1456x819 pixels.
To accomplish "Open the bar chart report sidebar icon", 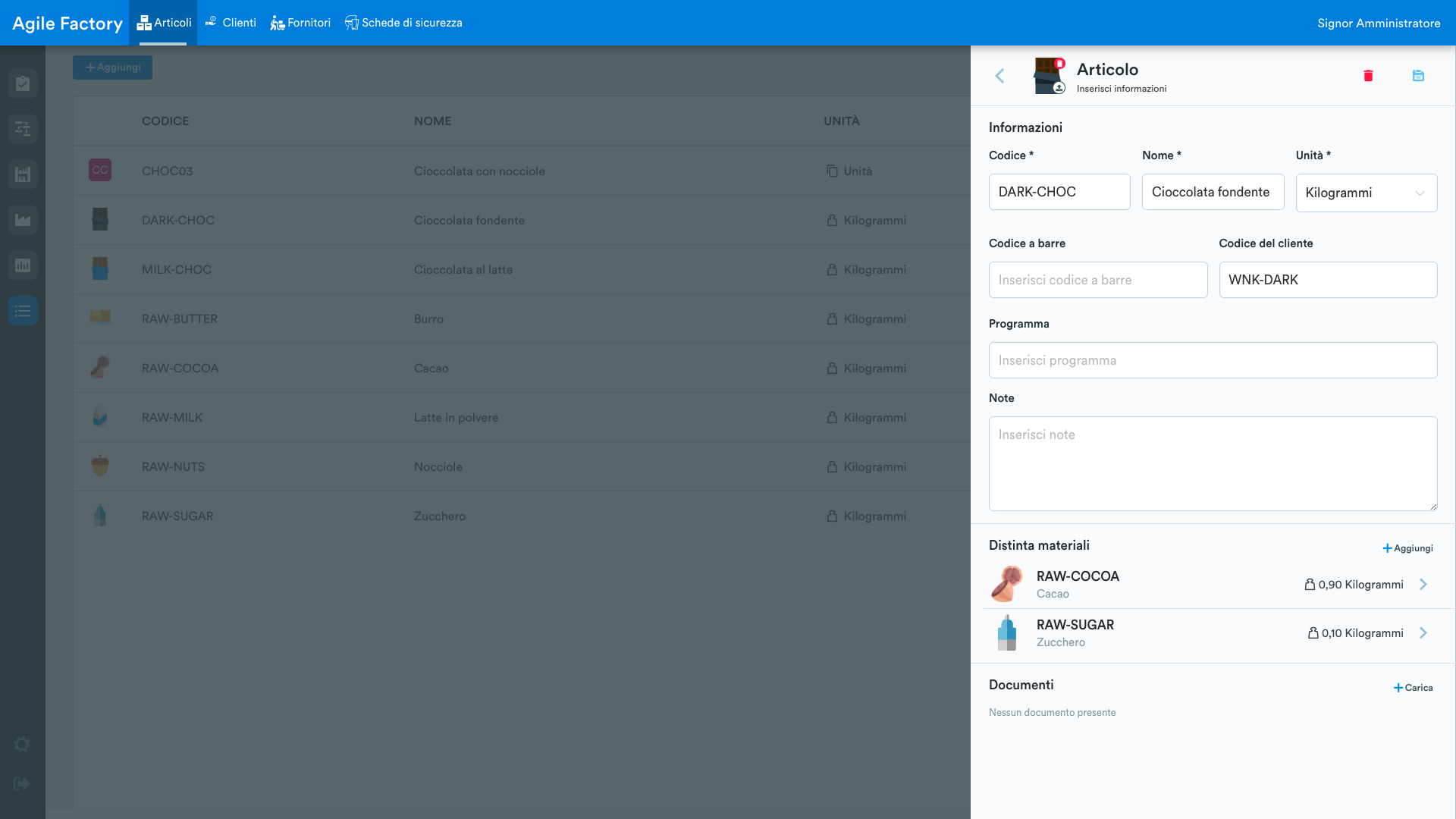I will coord(23,265).
